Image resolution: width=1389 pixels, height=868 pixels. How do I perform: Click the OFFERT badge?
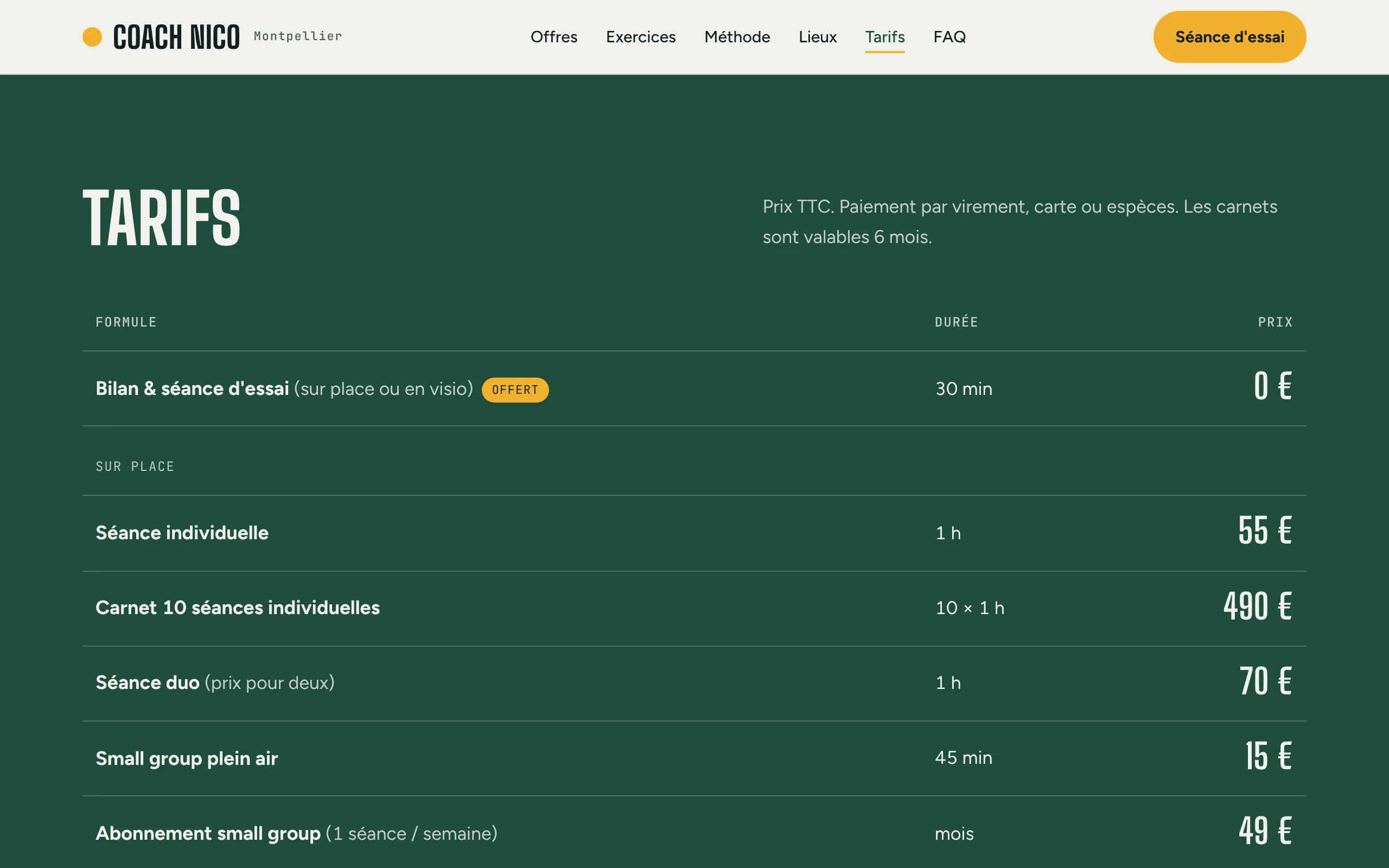point(515,390)
